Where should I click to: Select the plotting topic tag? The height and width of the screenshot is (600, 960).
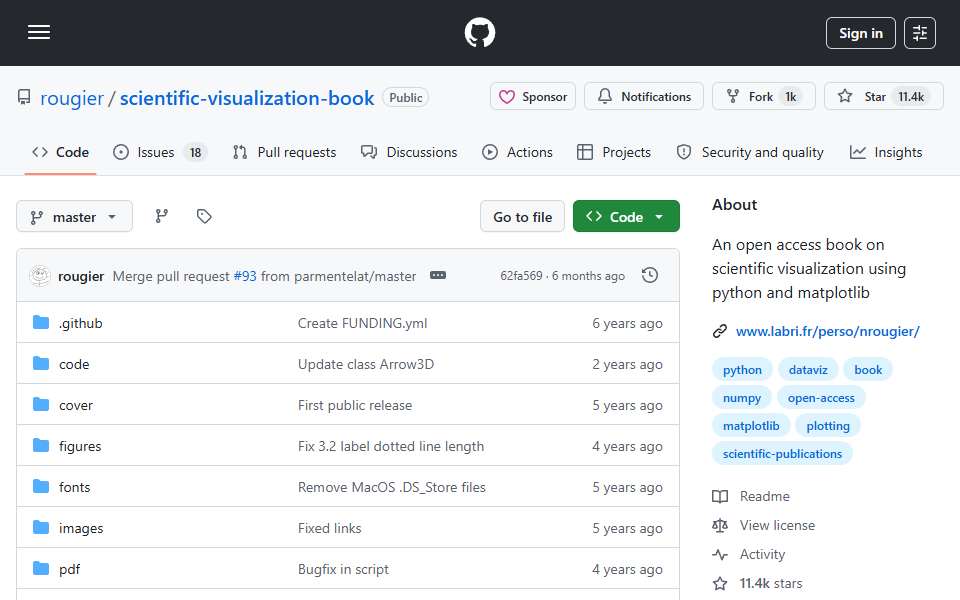tap(828, 426)
